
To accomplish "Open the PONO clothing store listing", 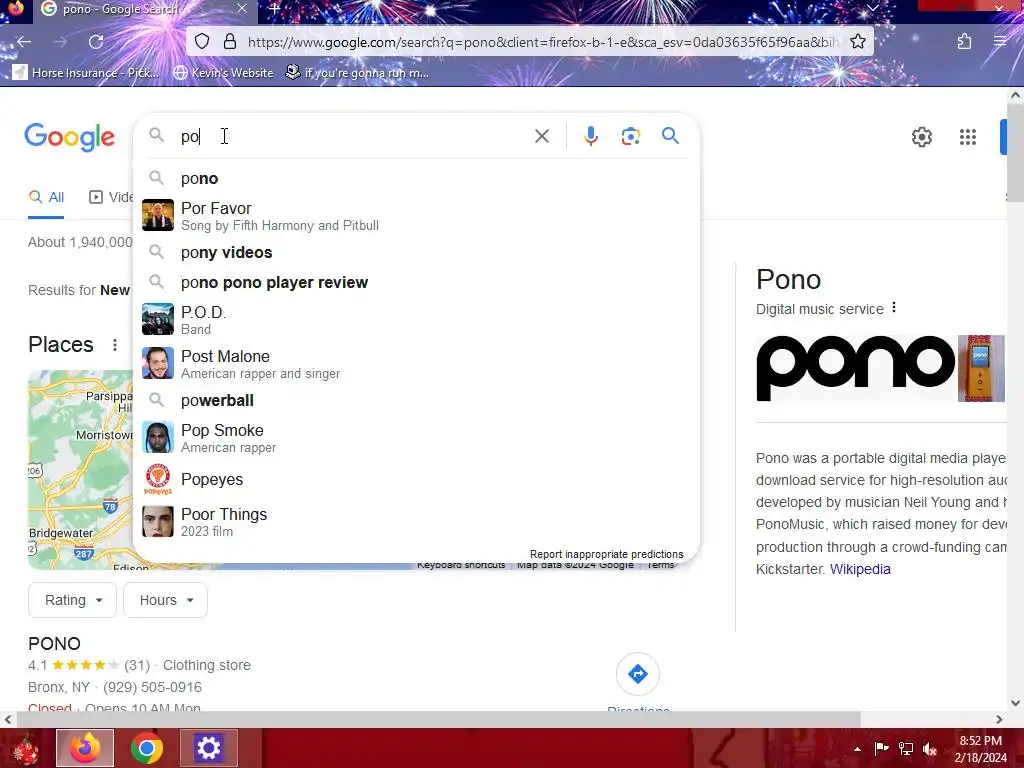I will point(54,643).
